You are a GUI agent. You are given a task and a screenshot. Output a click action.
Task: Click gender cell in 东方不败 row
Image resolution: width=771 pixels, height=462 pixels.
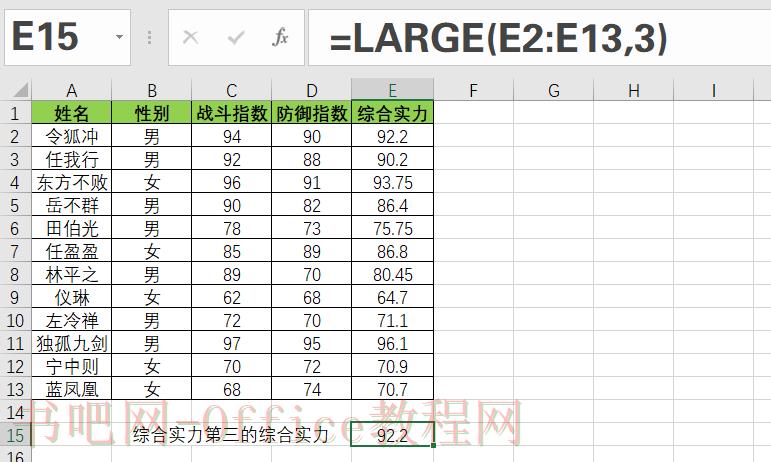(x=152, y=182)
